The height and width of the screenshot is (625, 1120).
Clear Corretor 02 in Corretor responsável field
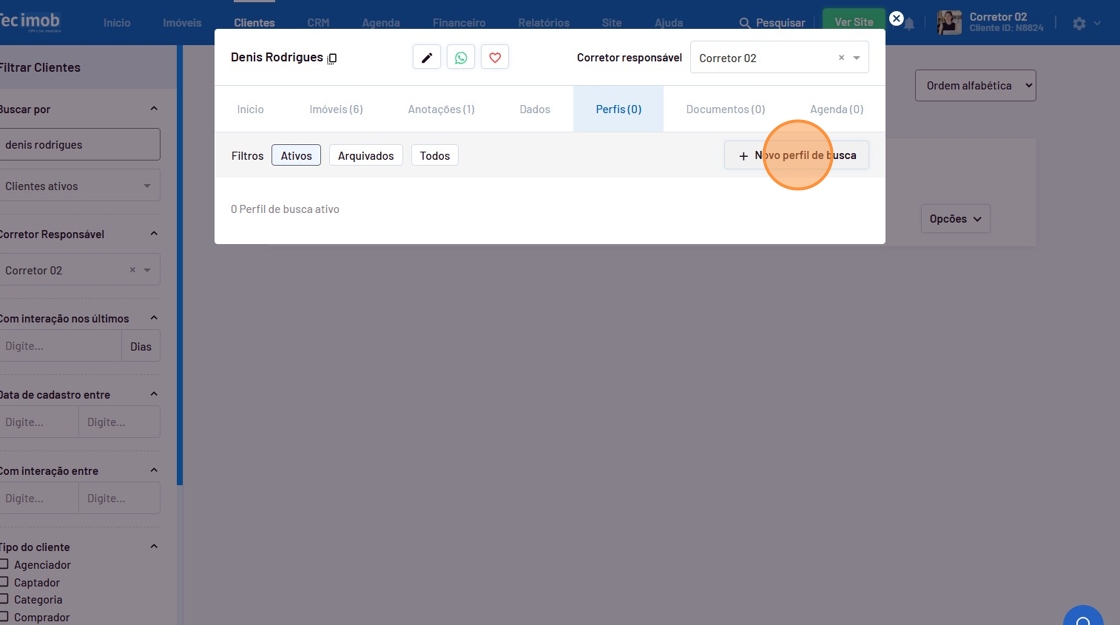(x=841, y=58)
